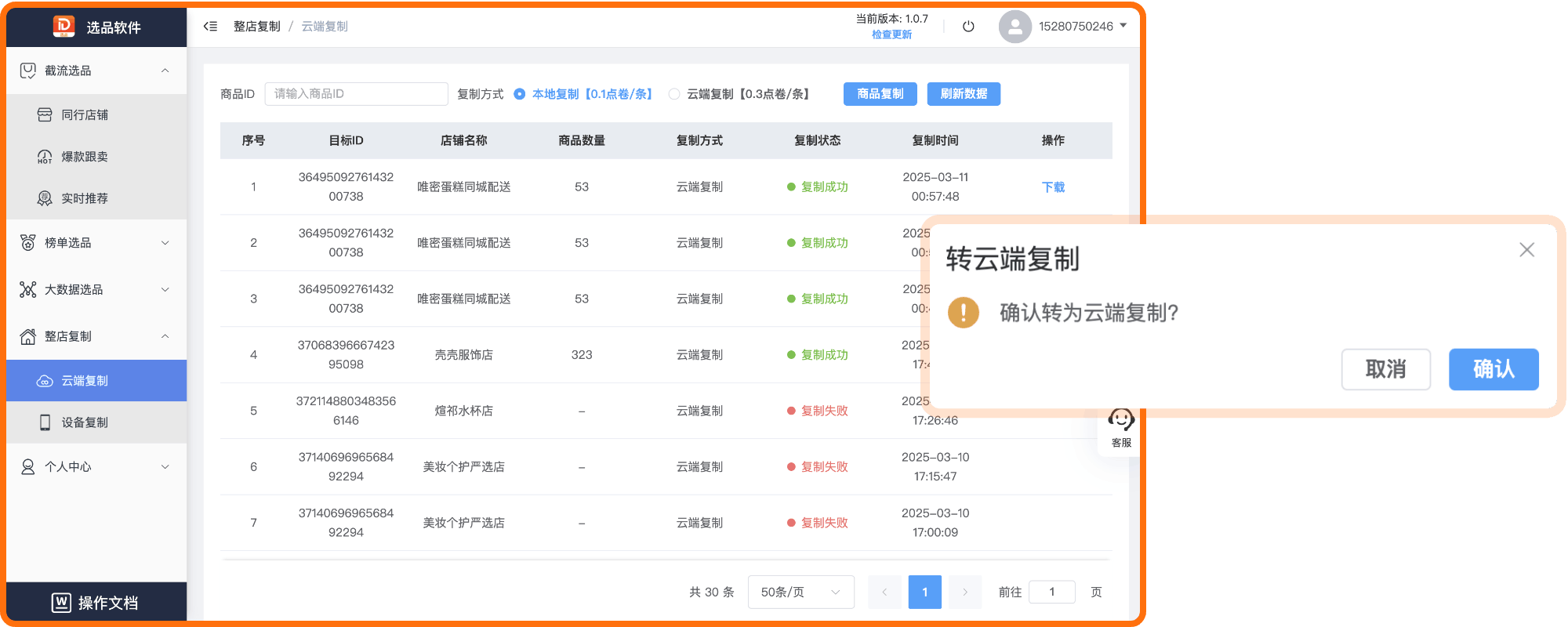Screen dimensions: 1568x627
Task: Click the 选品软件 logo icon
Action: click(64, 27)
